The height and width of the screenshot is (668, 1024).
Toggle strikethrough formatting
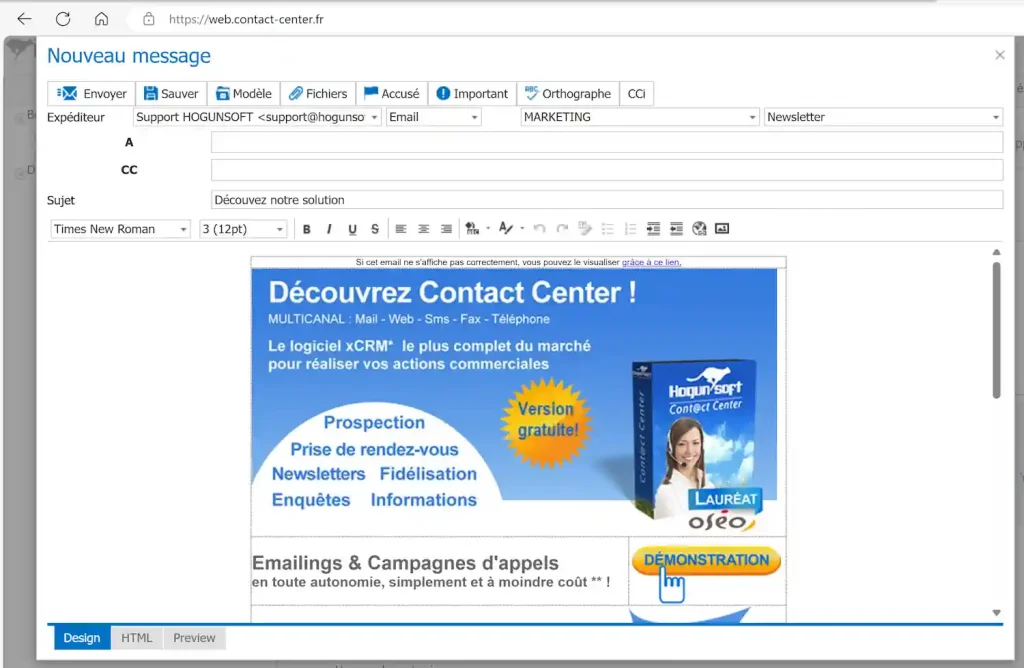(375, 229)
